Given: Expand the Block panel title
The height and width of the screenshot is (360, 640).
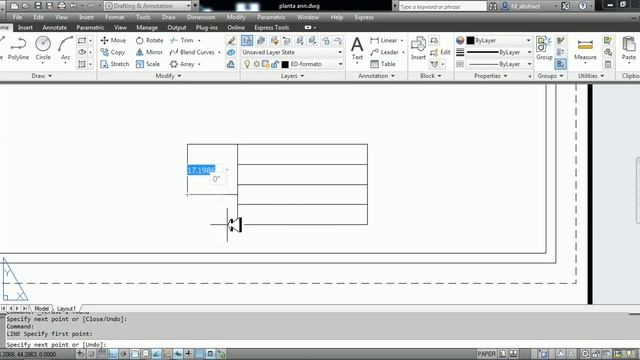Looking at the screenshot, I should [x=431, y=76].
